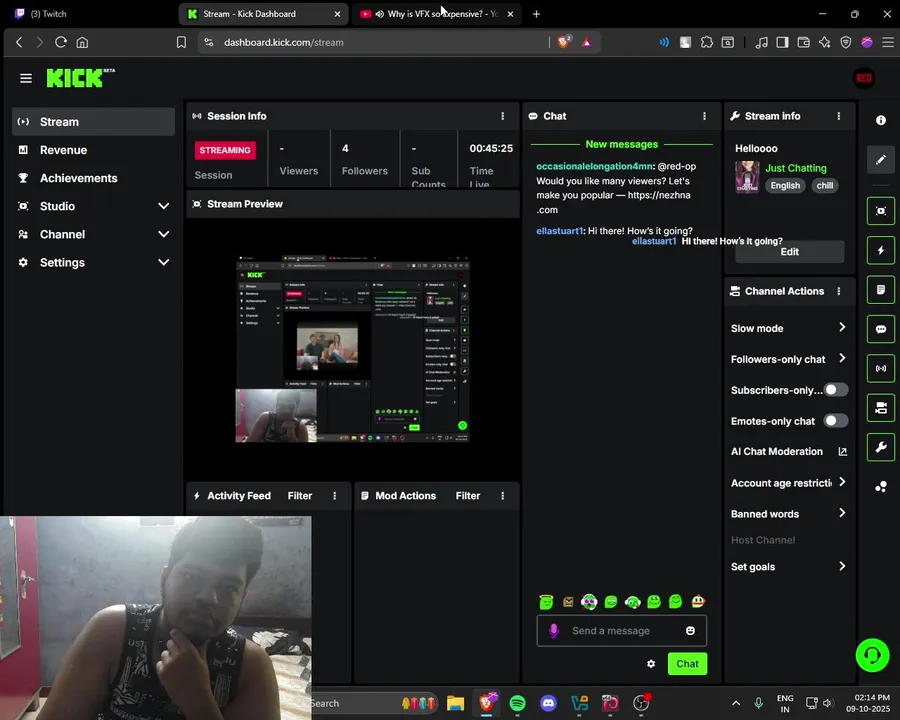The image size is (900, 720).
Task: Click the chill tag chip
Action: point(824,185)
